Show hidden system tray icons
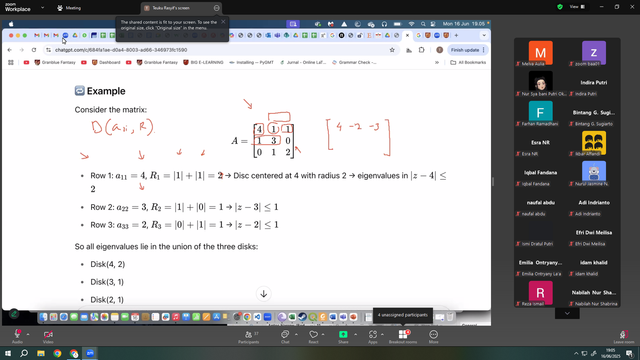This screenshot has width=640, height=360. pyautogui.click(x=576, y=353)
